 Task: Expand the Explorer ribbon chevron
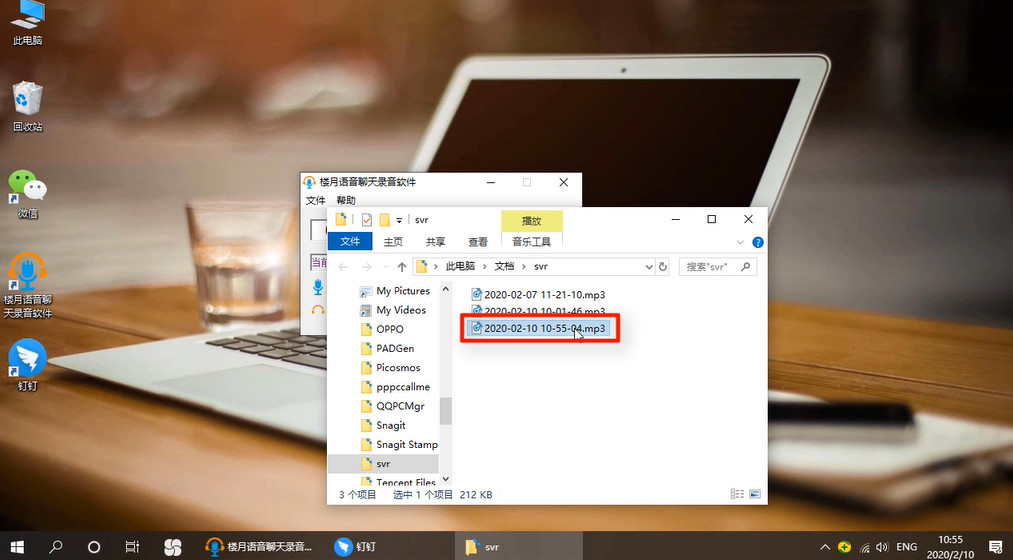(x=740, y=242)
